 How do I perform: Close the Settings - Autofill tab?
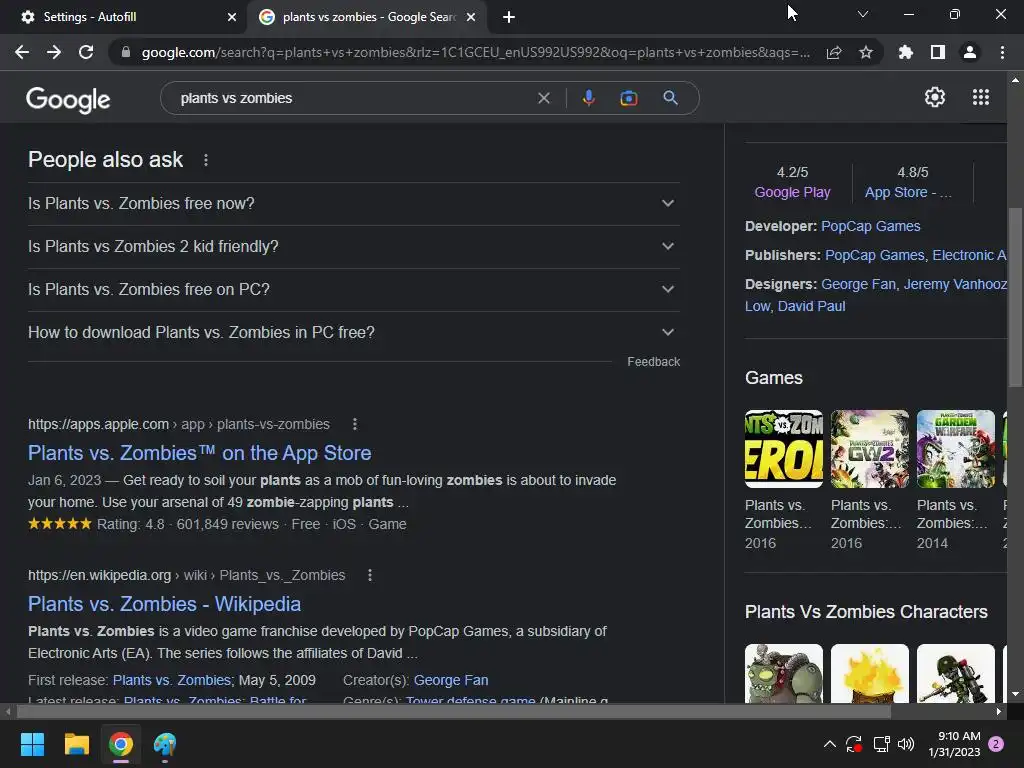[232, 17]
